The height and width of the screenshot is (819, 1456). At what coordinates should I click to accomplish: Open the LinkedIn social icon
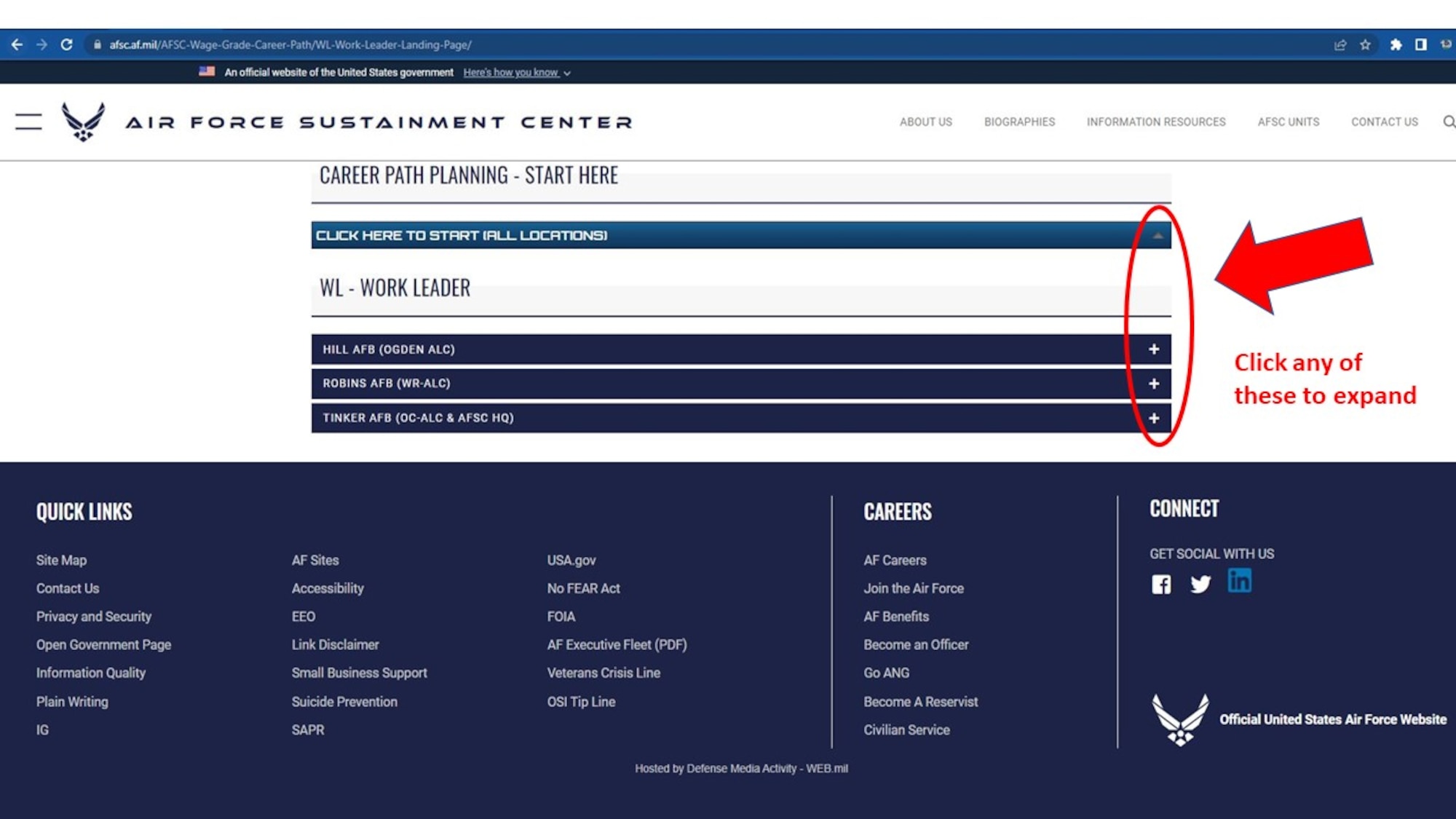[1239, 580]
